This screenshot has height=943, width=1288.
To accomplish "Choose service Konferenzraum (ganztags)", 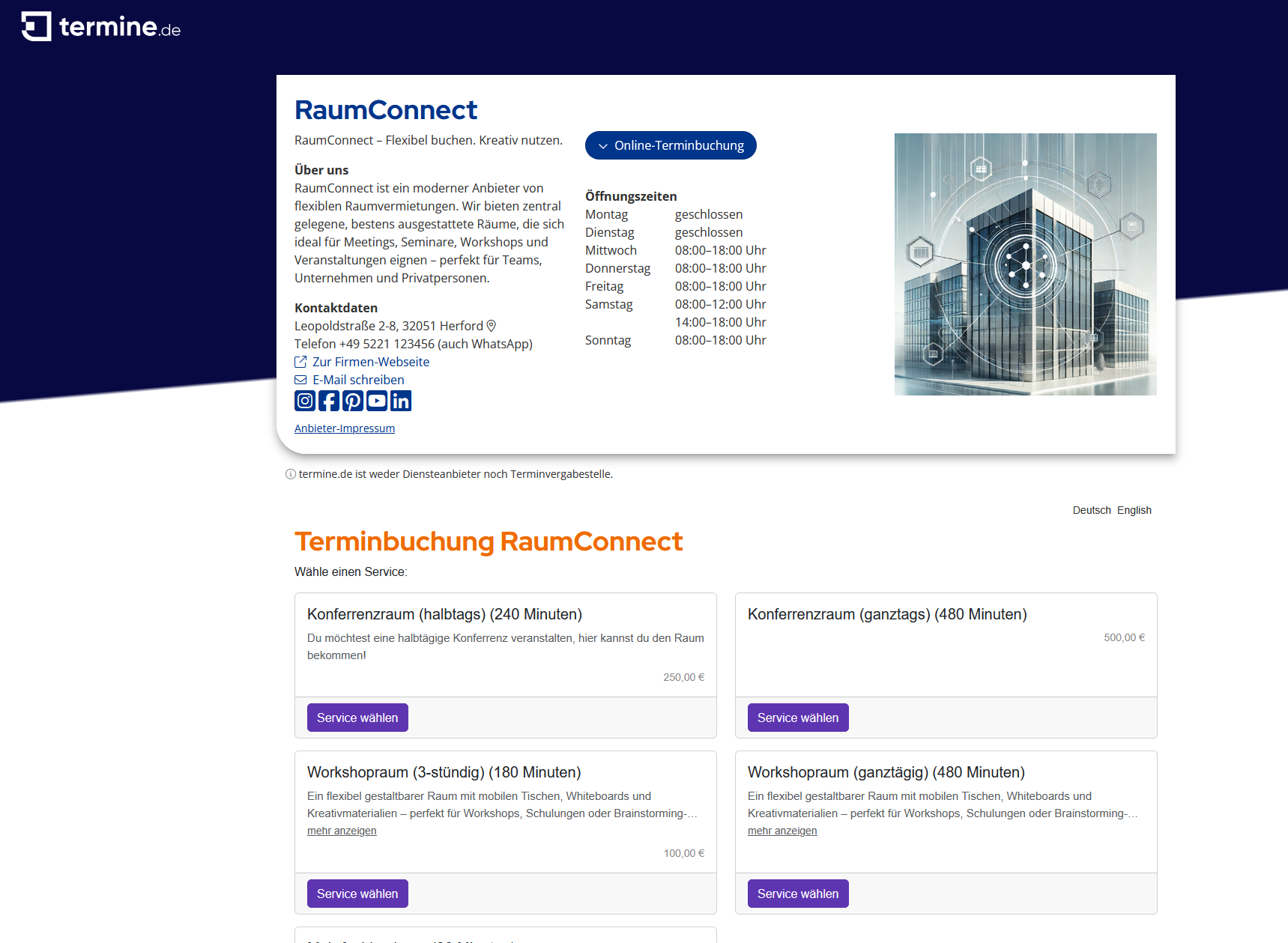I will coord(798,718).
